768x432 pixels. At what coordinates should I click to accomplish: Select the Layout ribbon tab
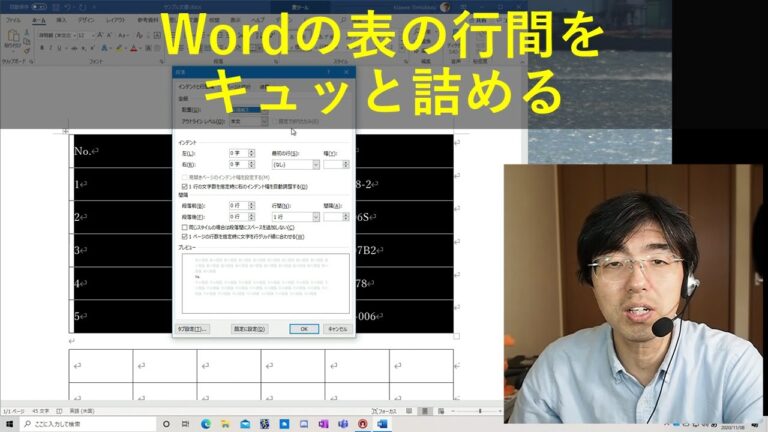[116, 21]
